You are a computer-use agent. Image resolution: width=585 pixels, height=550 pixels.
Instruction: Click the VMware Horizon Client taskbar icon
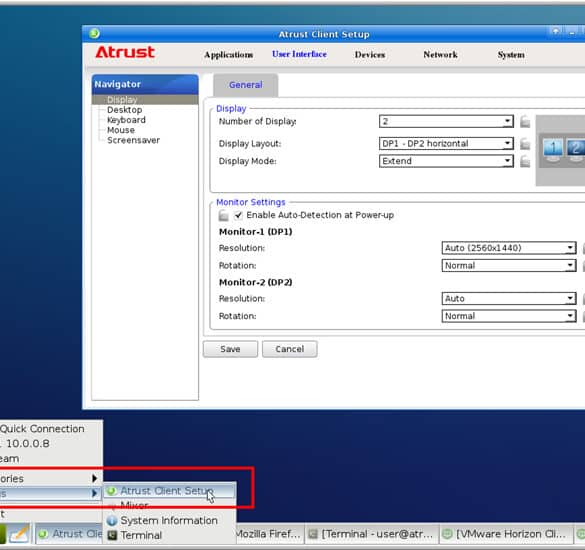(x=447, y=534)
